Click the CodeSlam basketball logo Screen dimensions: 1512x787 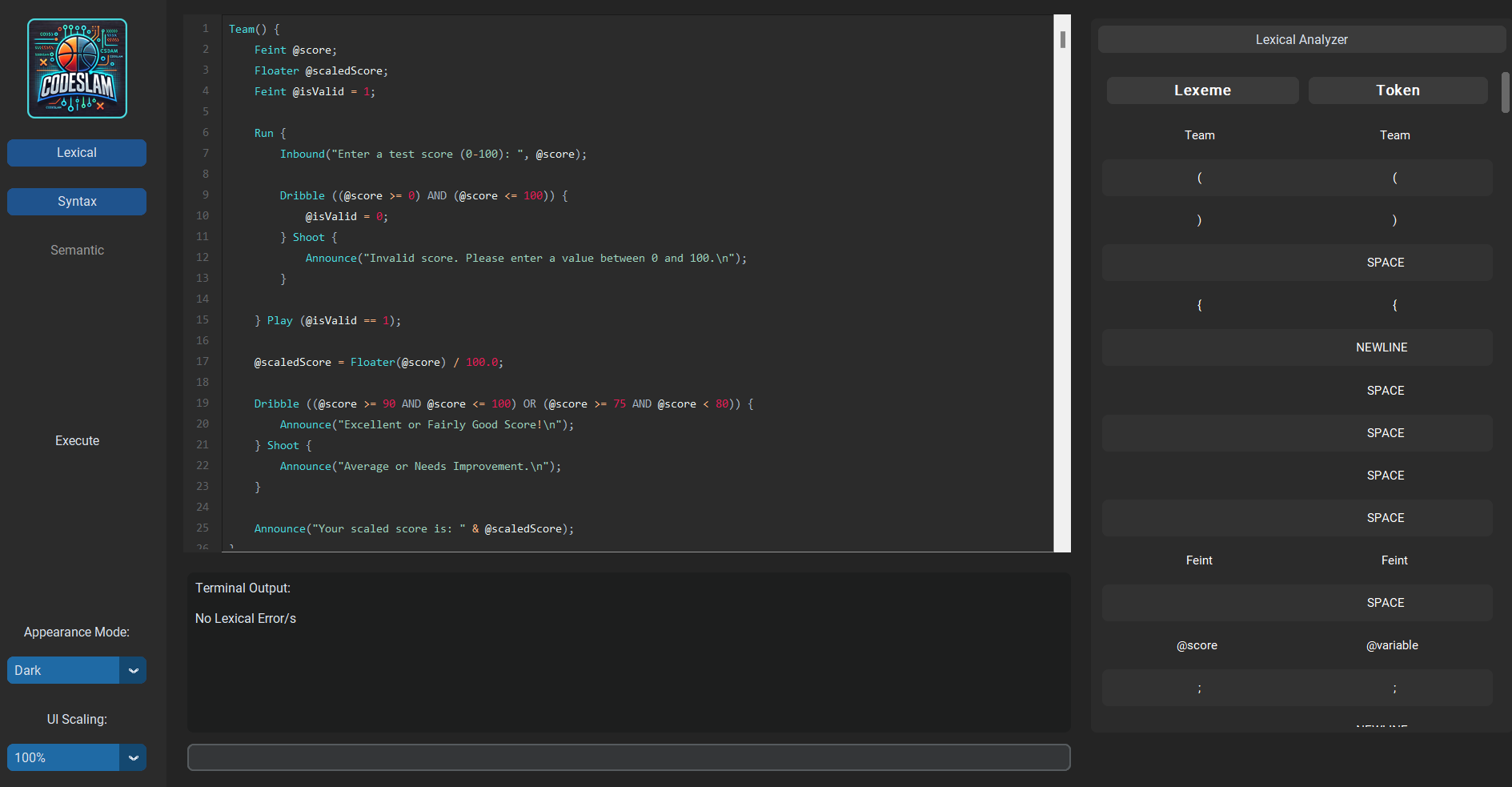[x=77, y=69]
